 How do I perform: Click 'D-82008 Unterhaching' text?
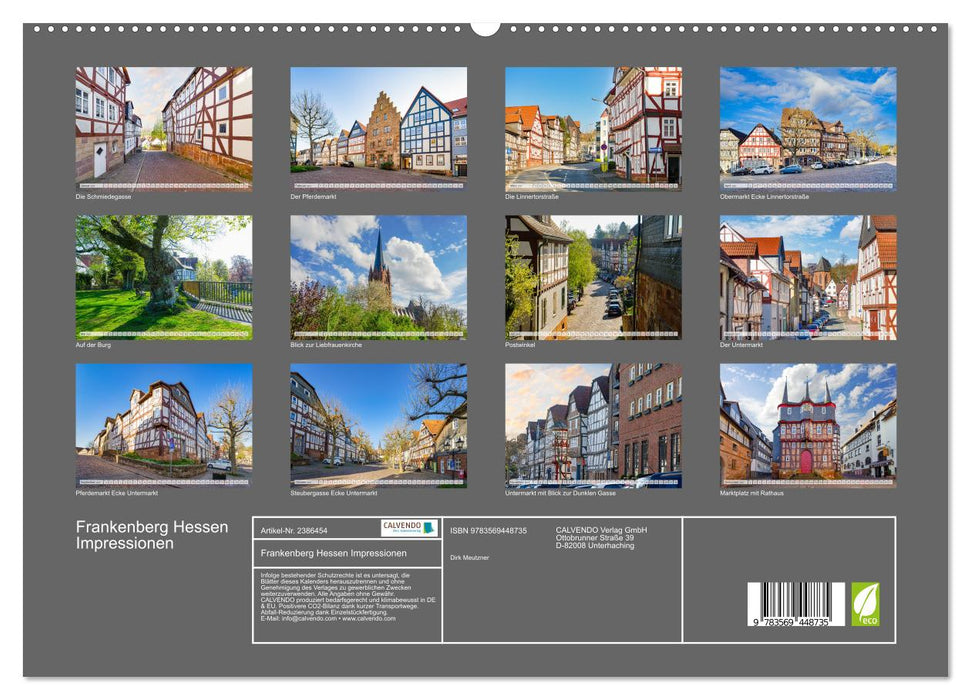tap(594, 546)
